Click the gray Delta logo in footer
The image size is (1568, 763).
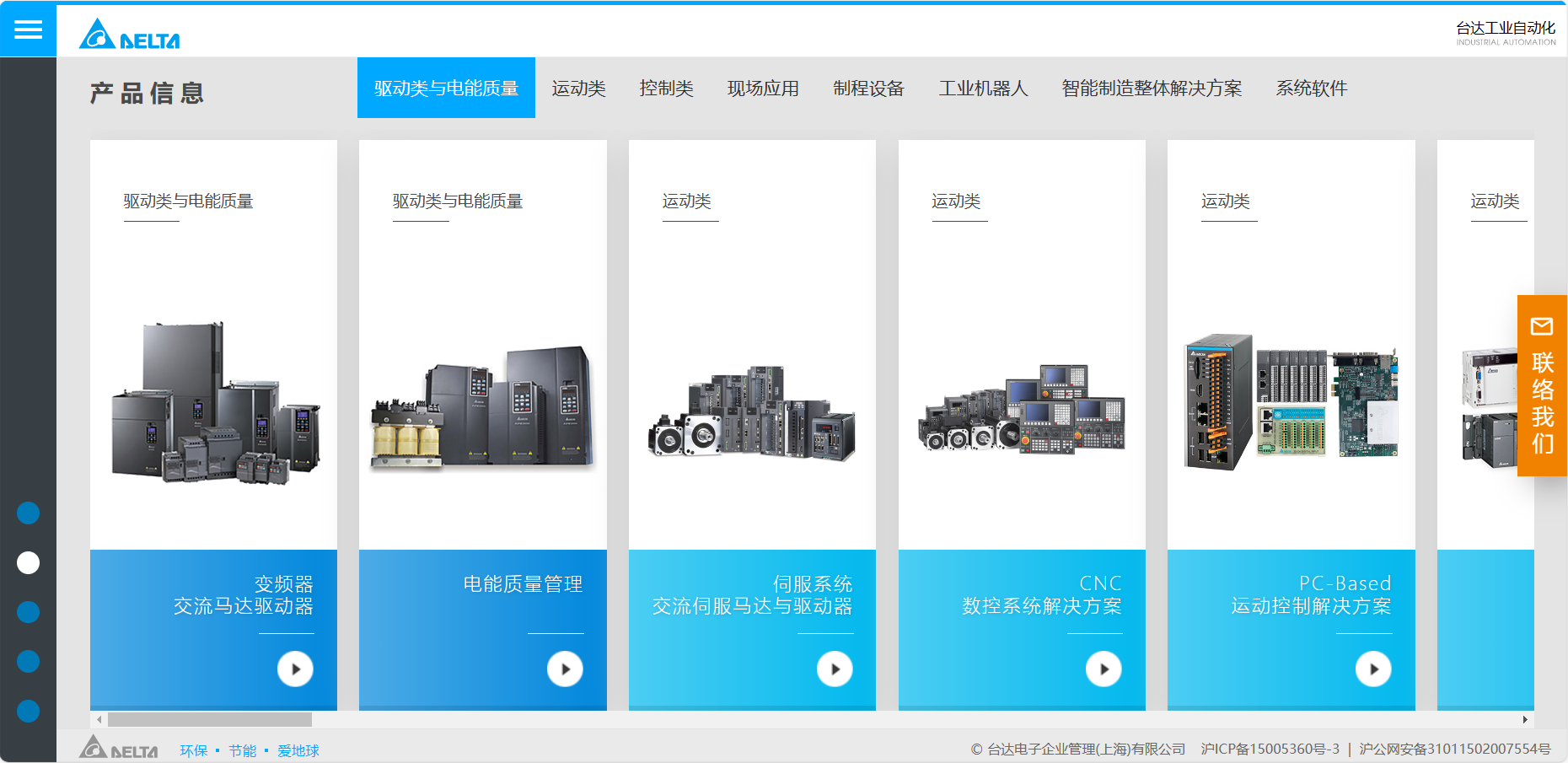118,747
